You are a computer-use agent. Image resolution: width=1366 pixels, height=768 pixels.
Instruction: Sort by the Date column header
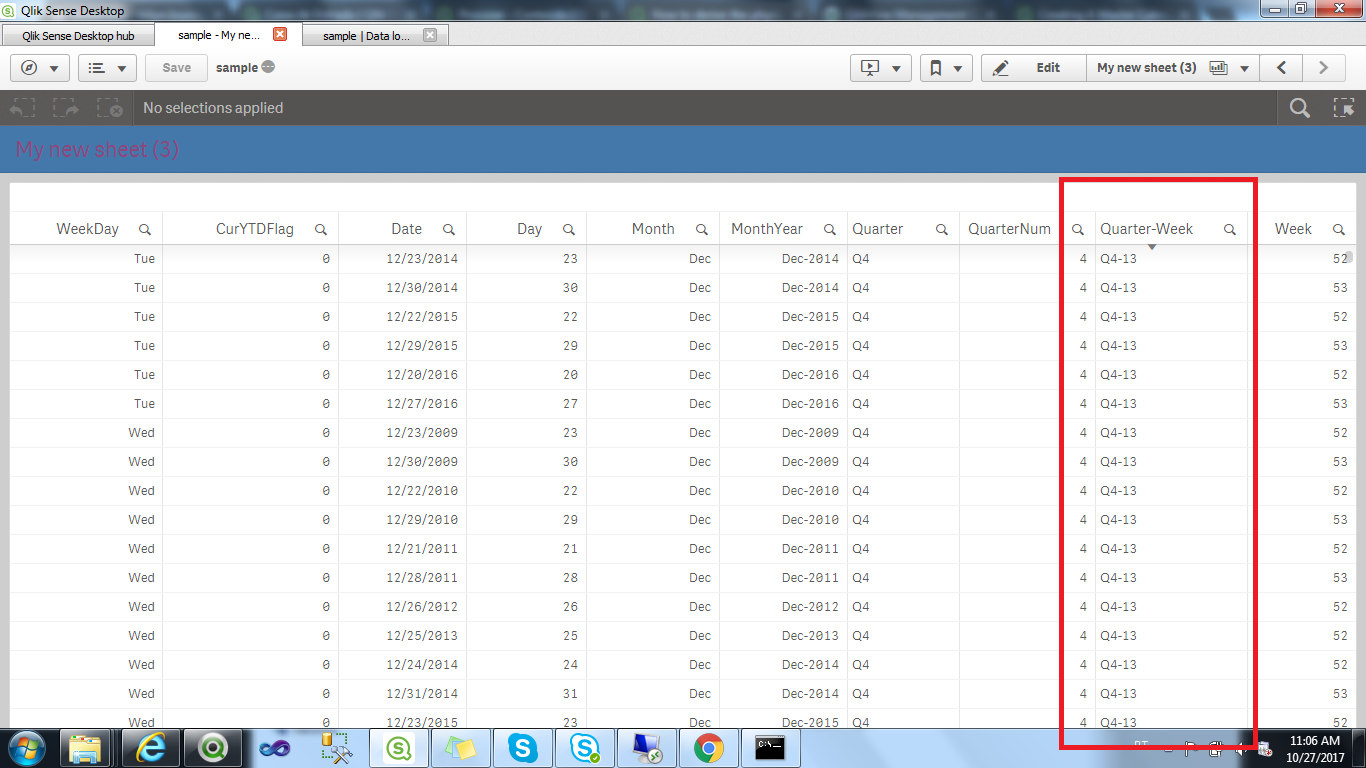[x=406, y=229]
